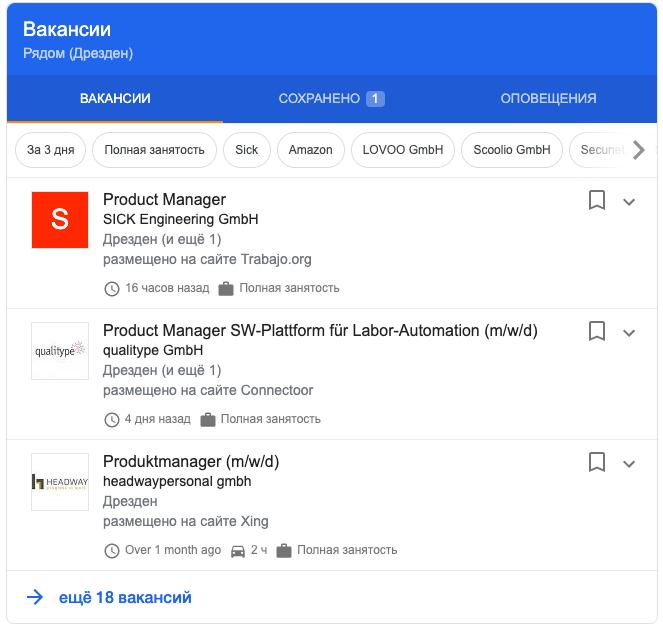Expand the headwaypersonal Produktmanager listing
Viewport: 663px width, 627px height.
[629, 463]
